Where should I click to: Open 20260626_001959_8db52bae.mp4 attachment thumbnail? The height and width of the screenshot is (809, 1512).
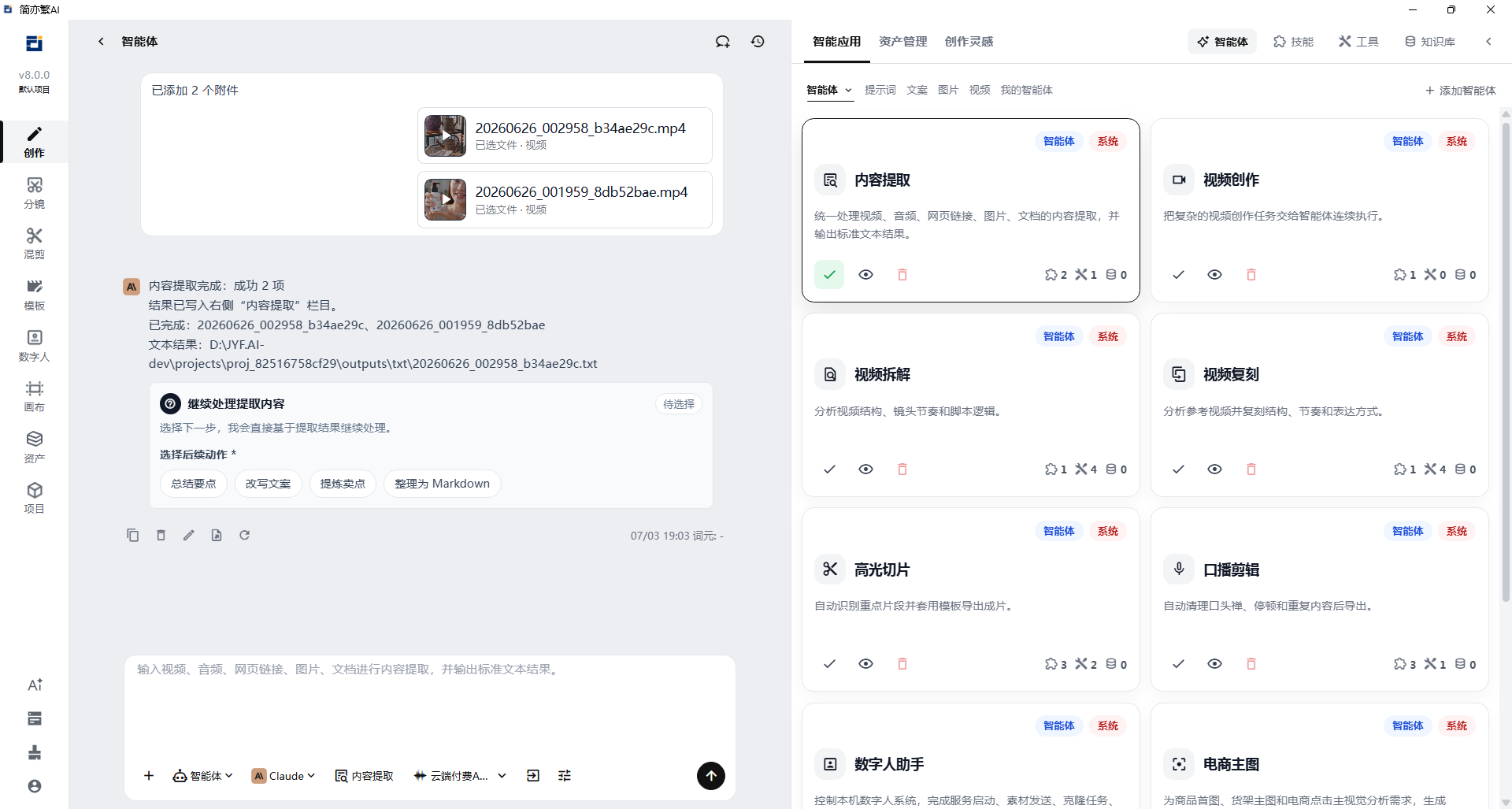click(445, 200)
